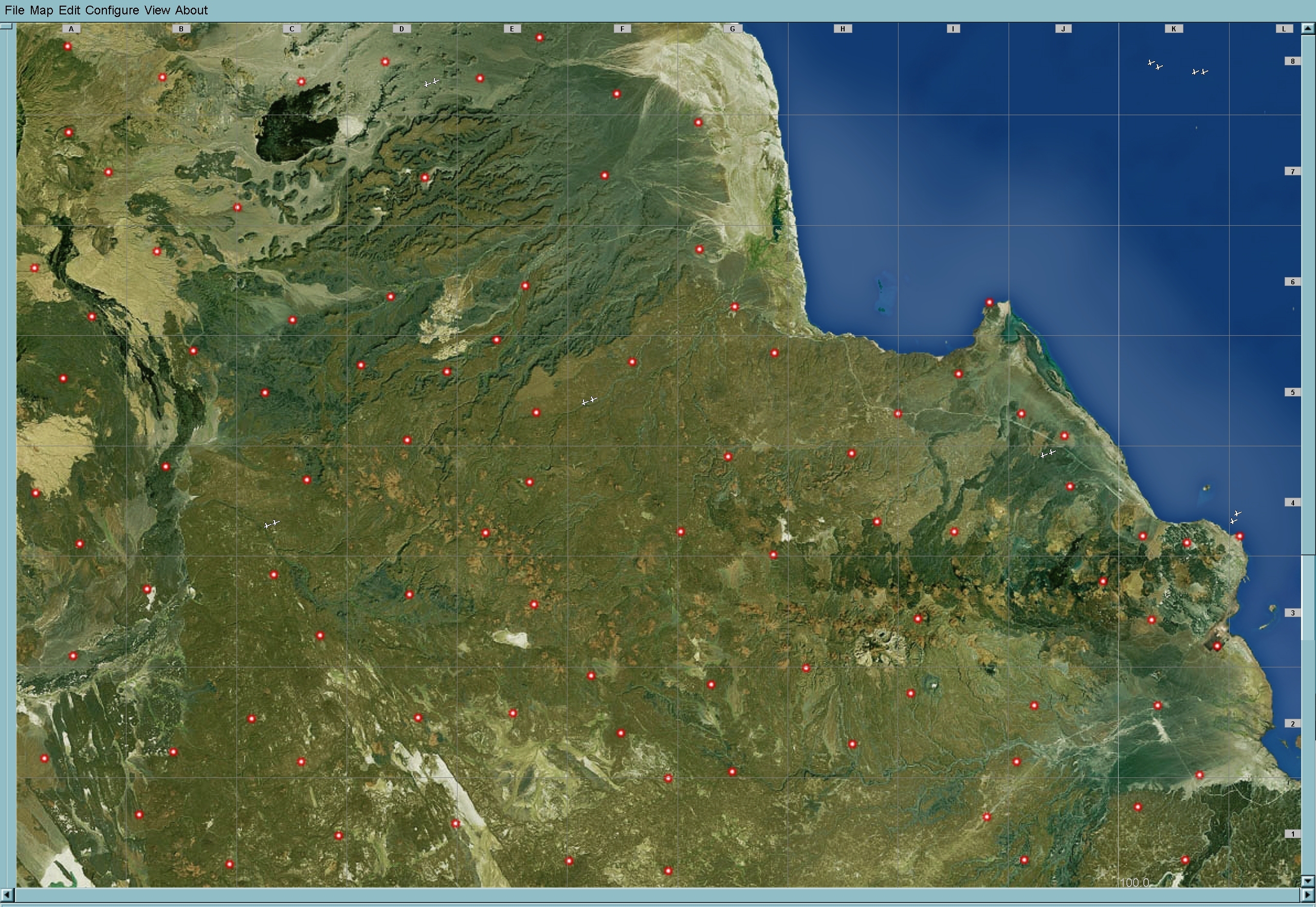Image resolution: width=1316 pixels, height=907 pixels.
Task: Open the File menu
Action: (14, 10)
